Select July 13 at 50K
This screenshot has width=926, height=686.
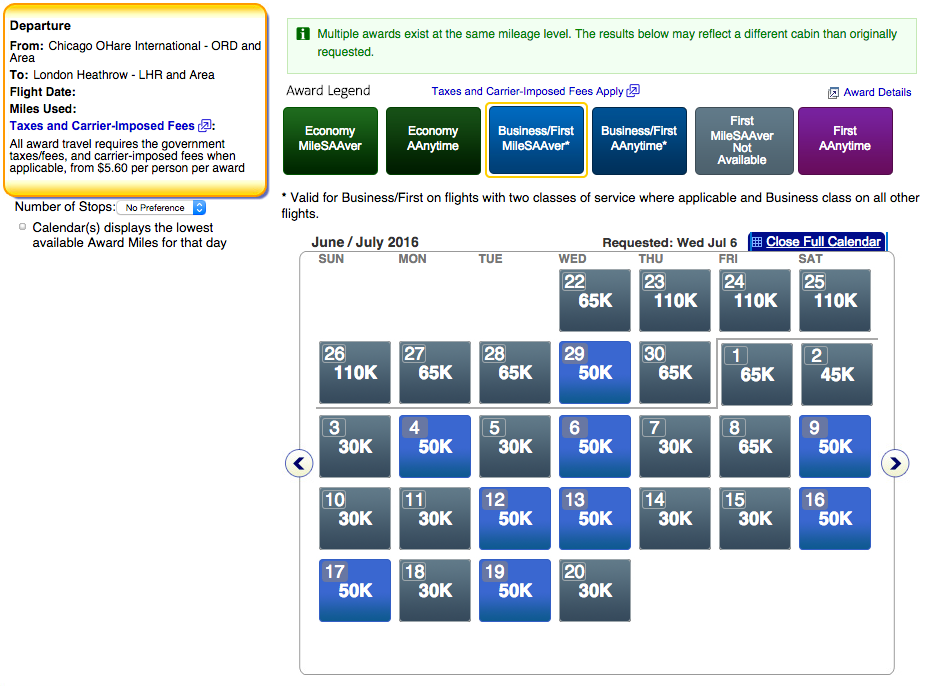(595, 518)
